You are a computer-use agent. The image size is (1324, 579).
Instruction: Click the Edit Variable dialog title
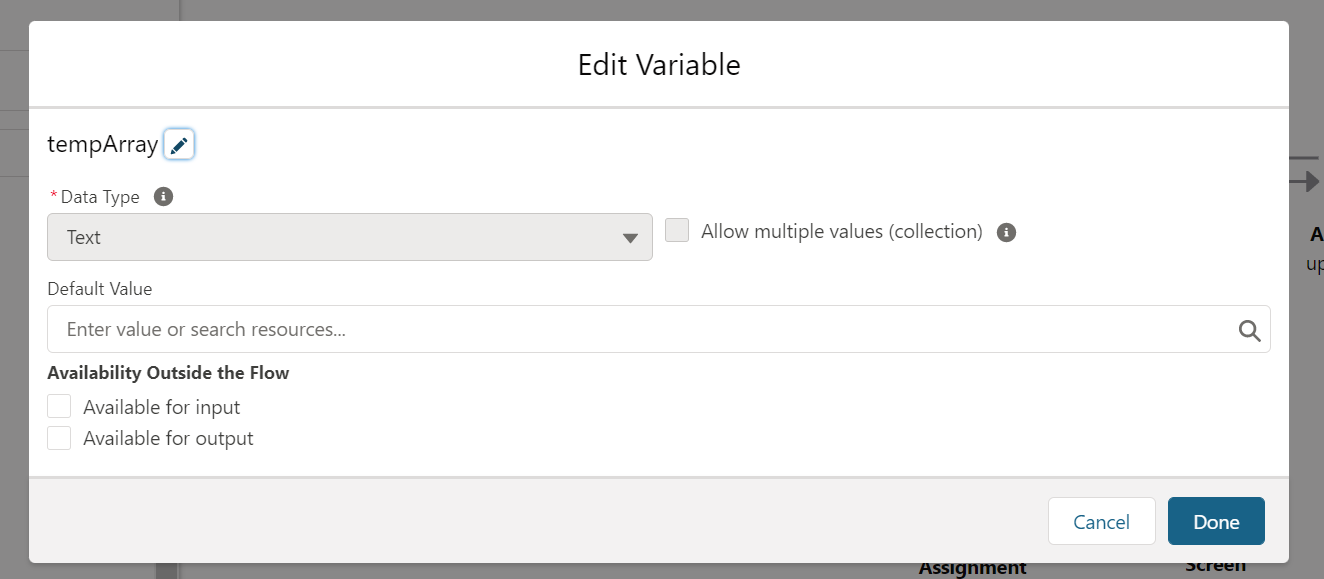pos(659,65)
